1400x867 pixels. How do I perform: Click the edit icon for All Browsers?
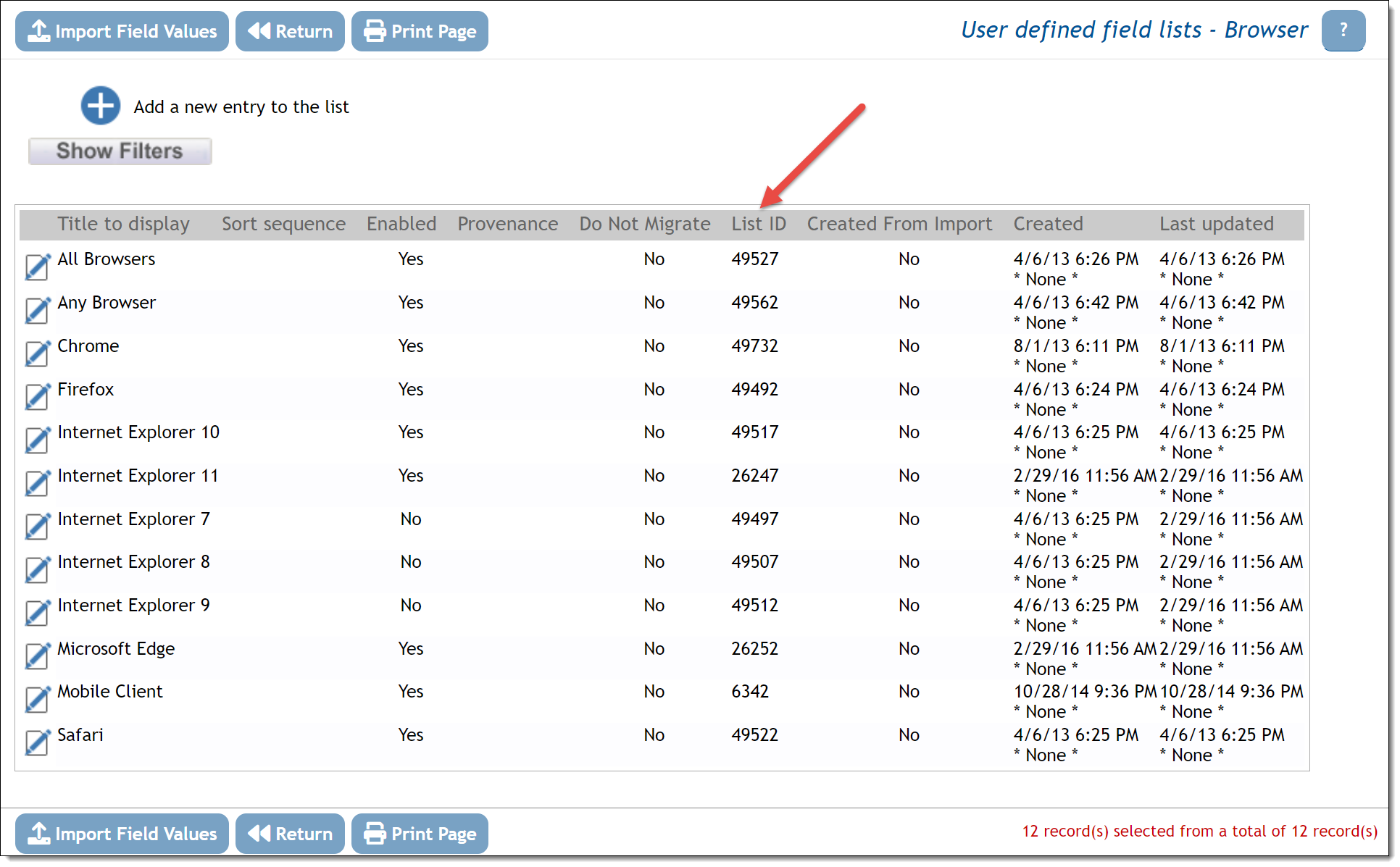pos(37,267)
